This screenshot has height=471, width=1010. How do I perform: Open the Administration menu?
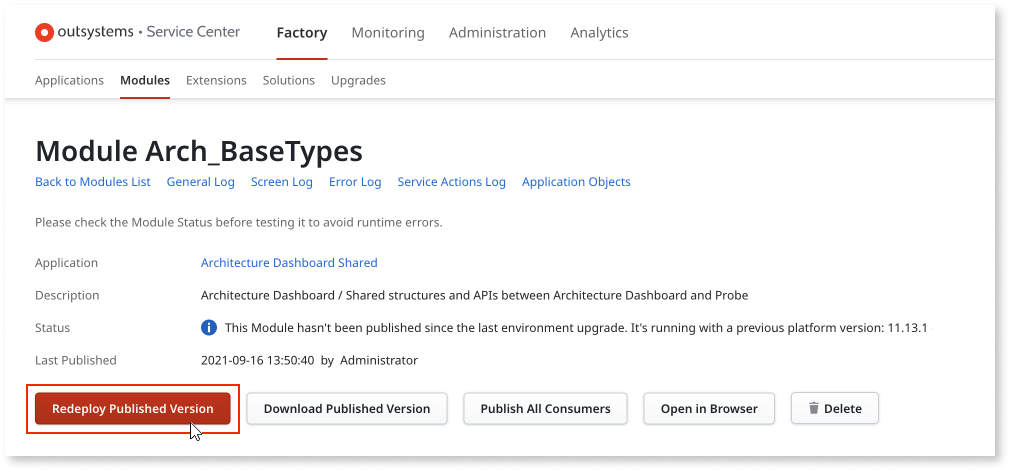click(x=497, y=33)
